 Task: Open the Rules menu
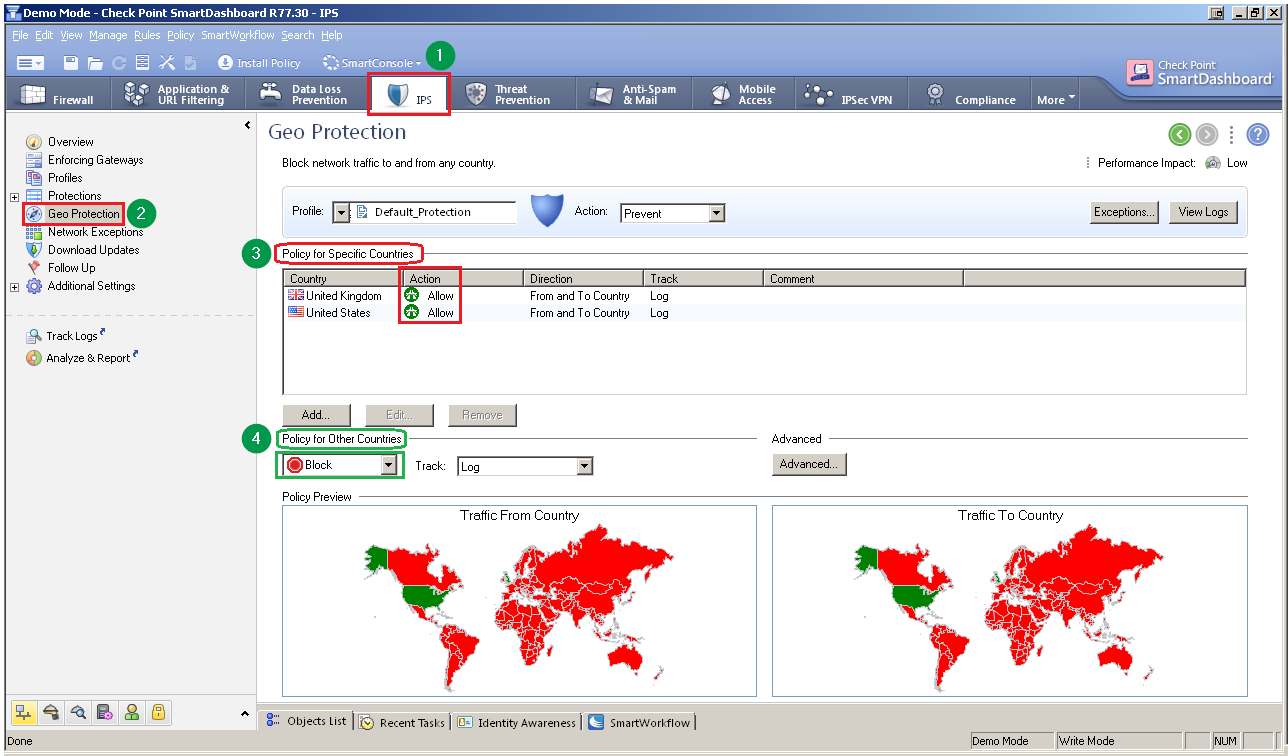(147, 35)
